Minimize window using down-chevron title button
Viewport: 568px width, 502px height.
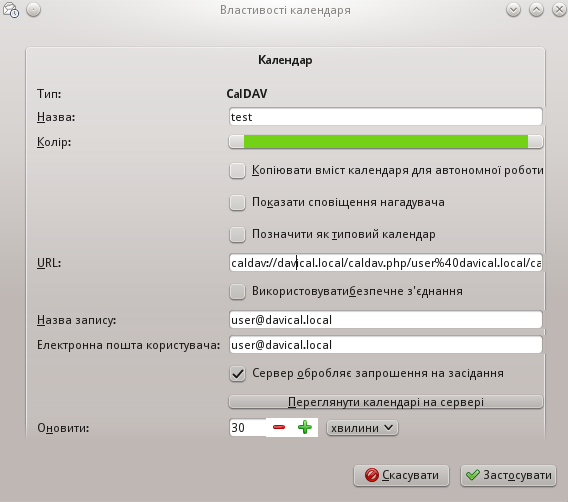click(513, 10)
